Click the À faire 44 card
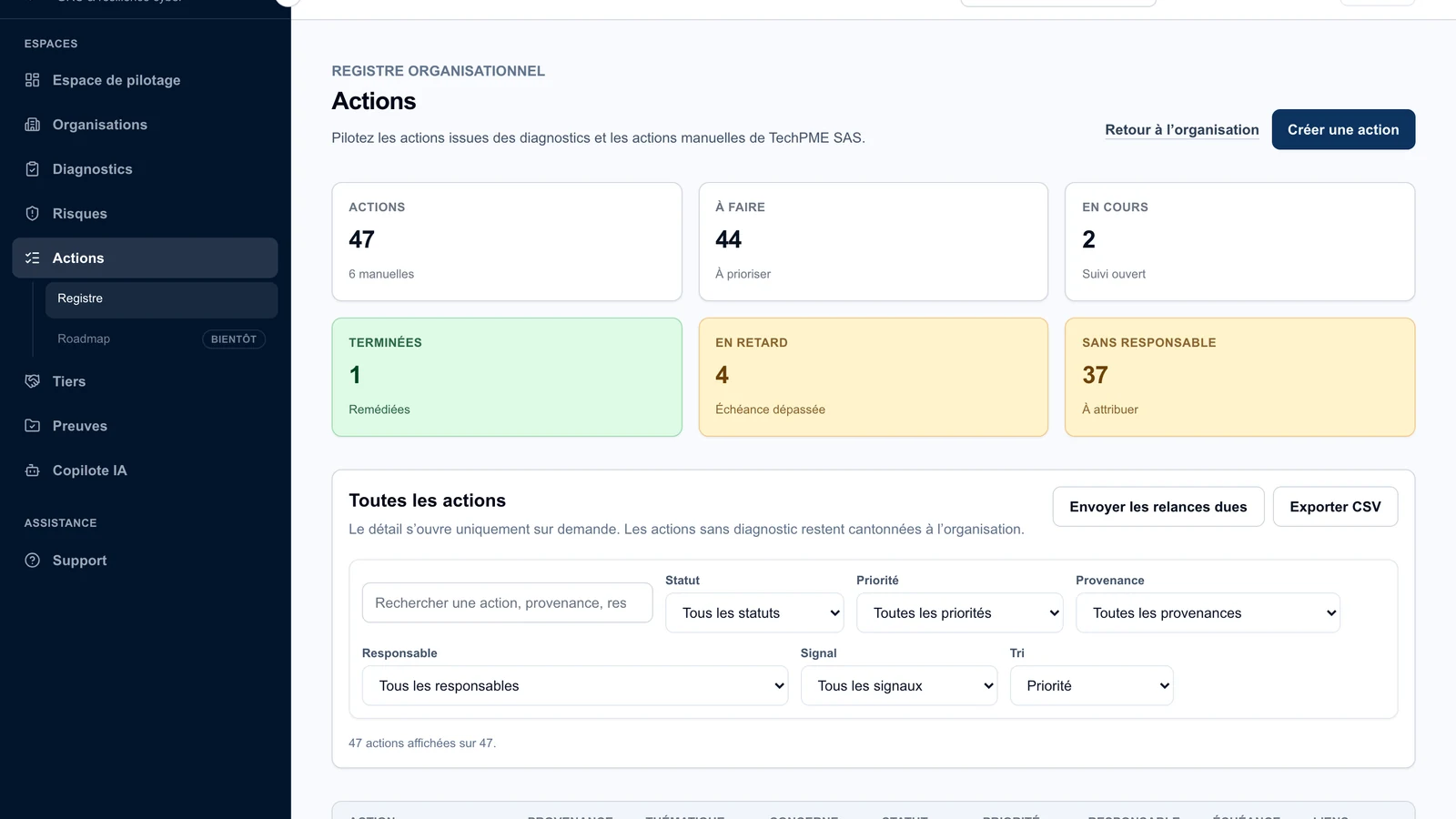 coord(874,242)
